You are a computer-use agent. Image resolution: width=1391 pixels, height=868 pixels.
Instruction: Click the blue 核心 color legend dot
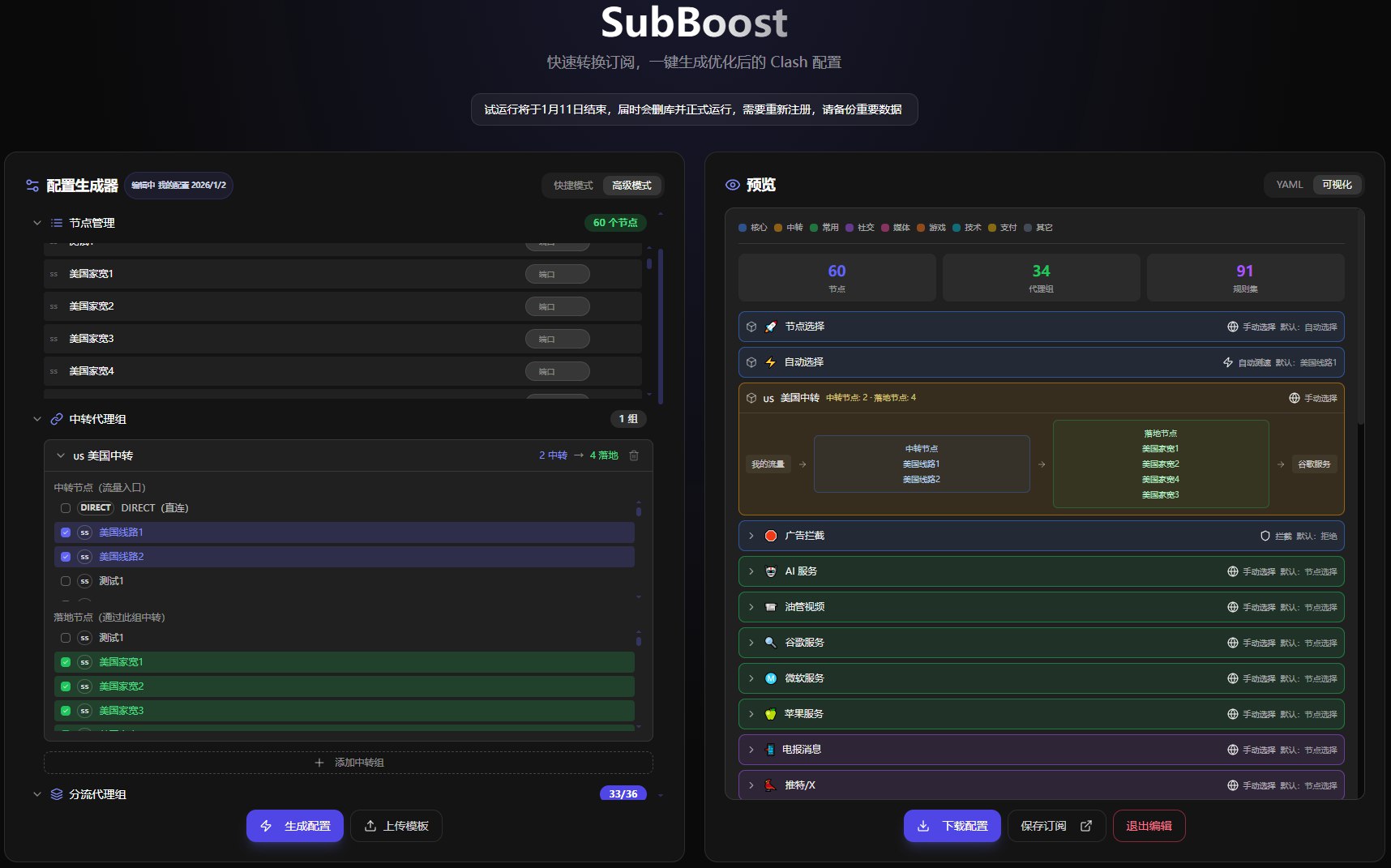coord(743,228)
